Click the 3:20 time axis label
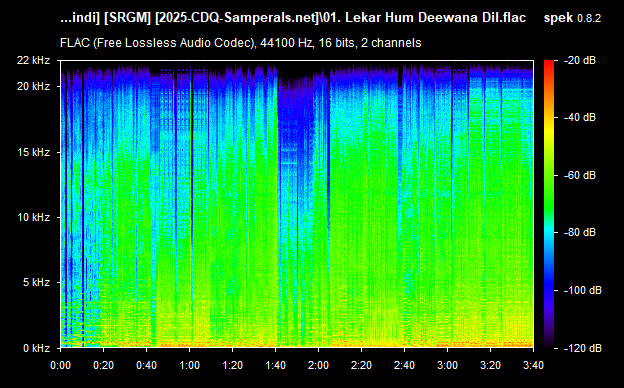Viewport: 624px width, 388px height. pyautogui.click(x=490, y=365)
